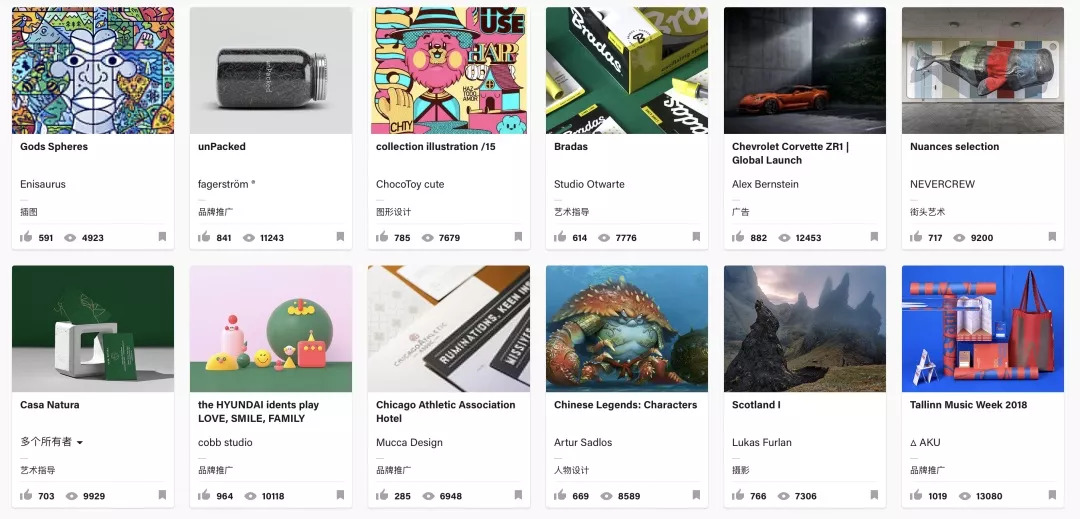Bookmark the Tallinn Music Week 2018 project
Viewport: 1080px width, 519px height.
coord(1052,495)
